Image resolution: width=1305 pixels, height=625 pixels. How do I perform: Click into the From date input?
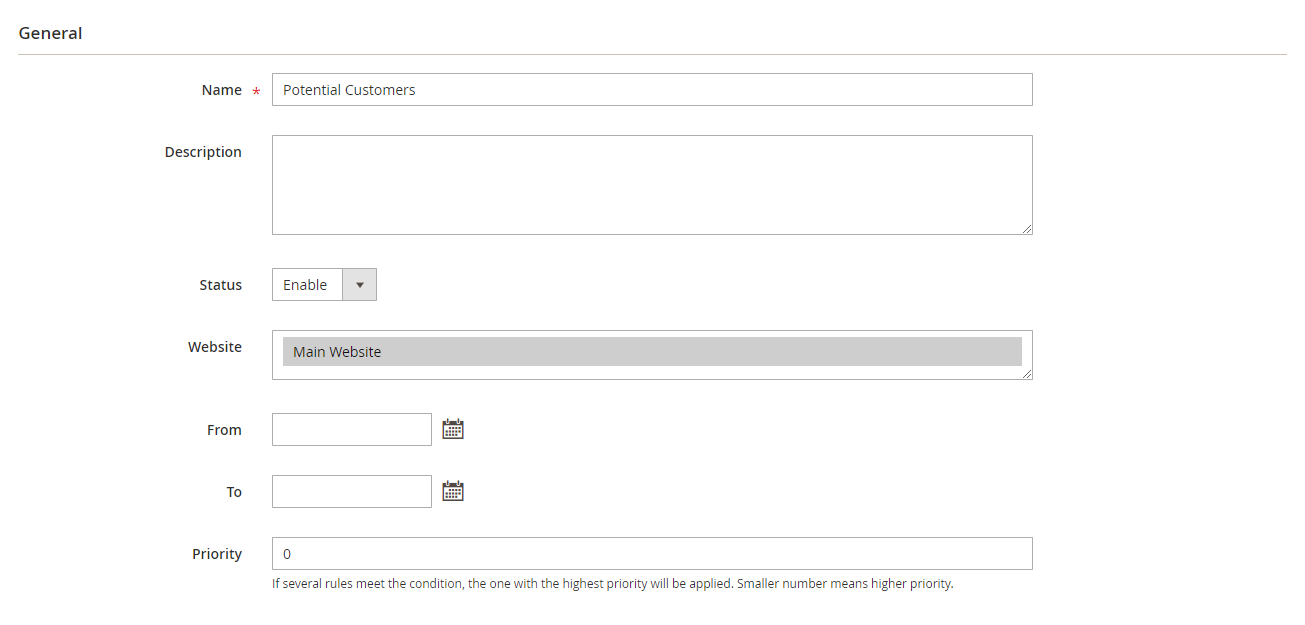(351, 430)
